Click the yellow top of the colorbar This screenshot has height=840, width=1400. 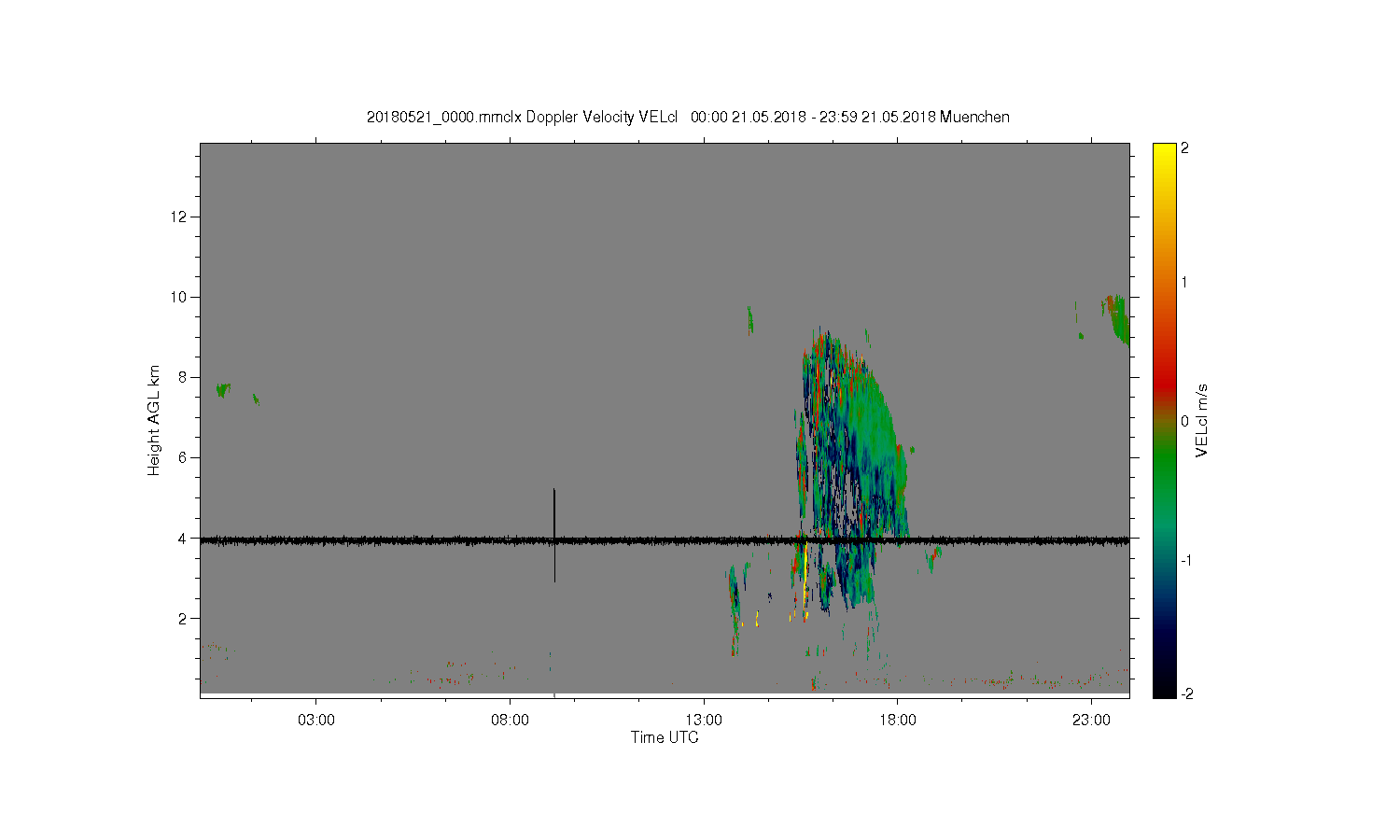coord(1164,154)
